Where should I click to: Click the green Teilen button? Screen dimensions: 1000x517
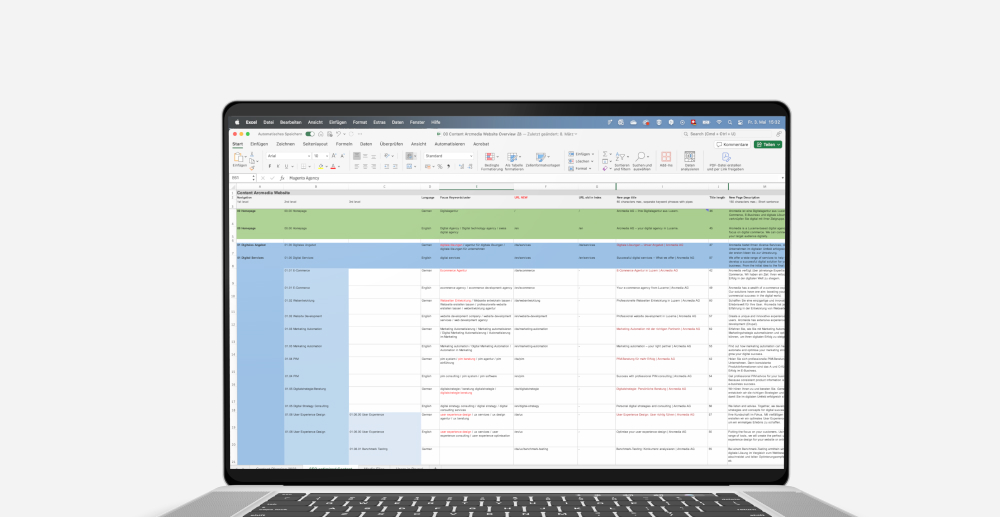coord(767,144)
